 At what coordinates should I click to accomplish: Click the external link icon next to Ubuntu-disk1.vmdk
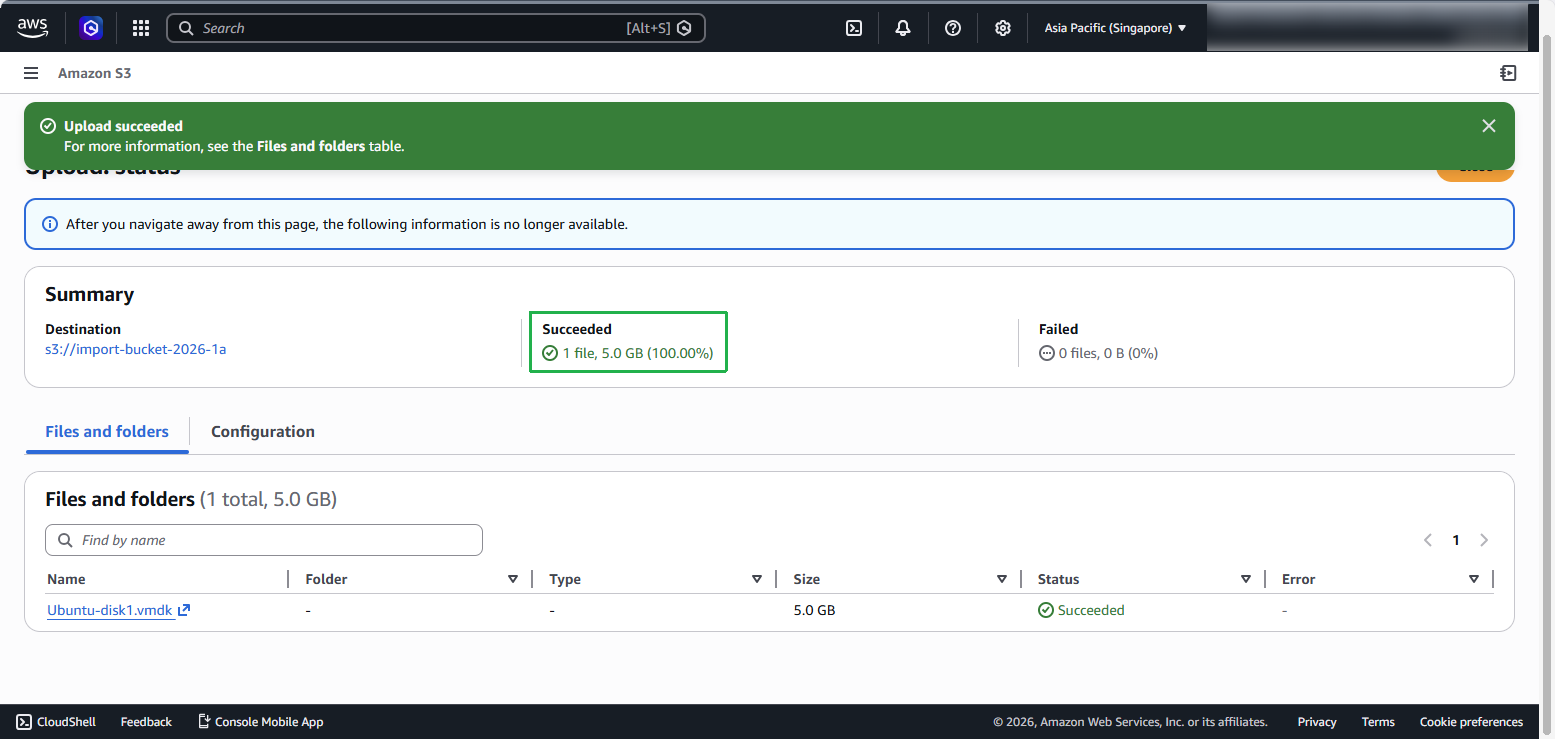(184, 610)
